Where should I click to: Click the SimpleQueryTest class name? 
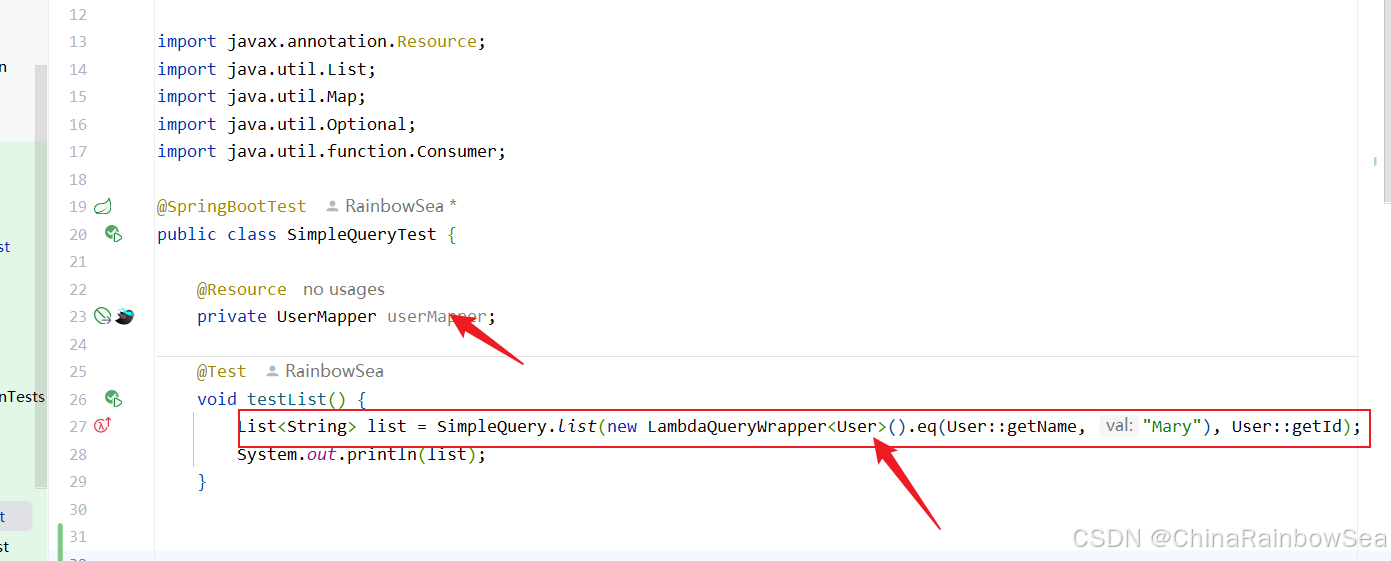point(361,235)
